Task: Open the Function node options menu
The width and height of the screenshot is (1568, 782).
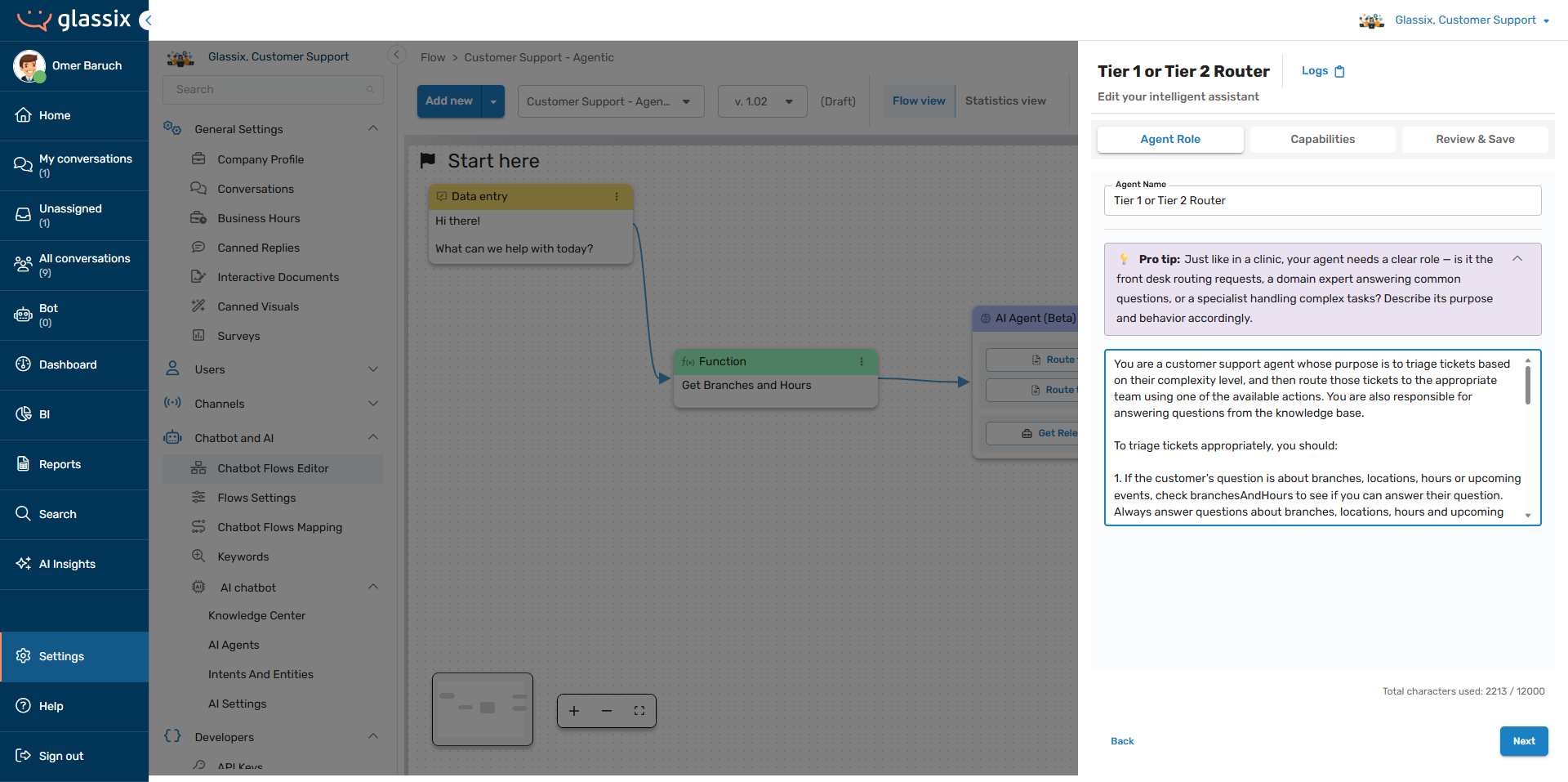Action: pyautogui.click(x=862, y=362)
